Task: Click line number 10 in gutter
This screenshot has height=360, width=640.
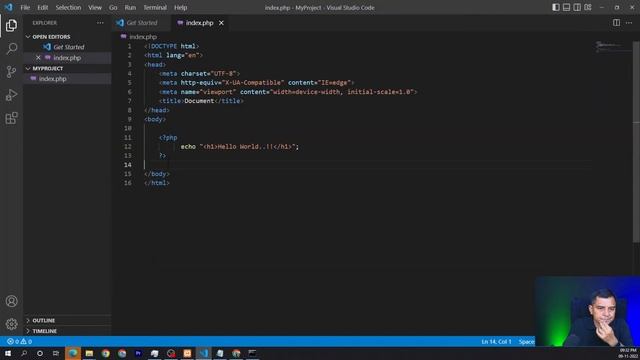Action: pos(128,128)
